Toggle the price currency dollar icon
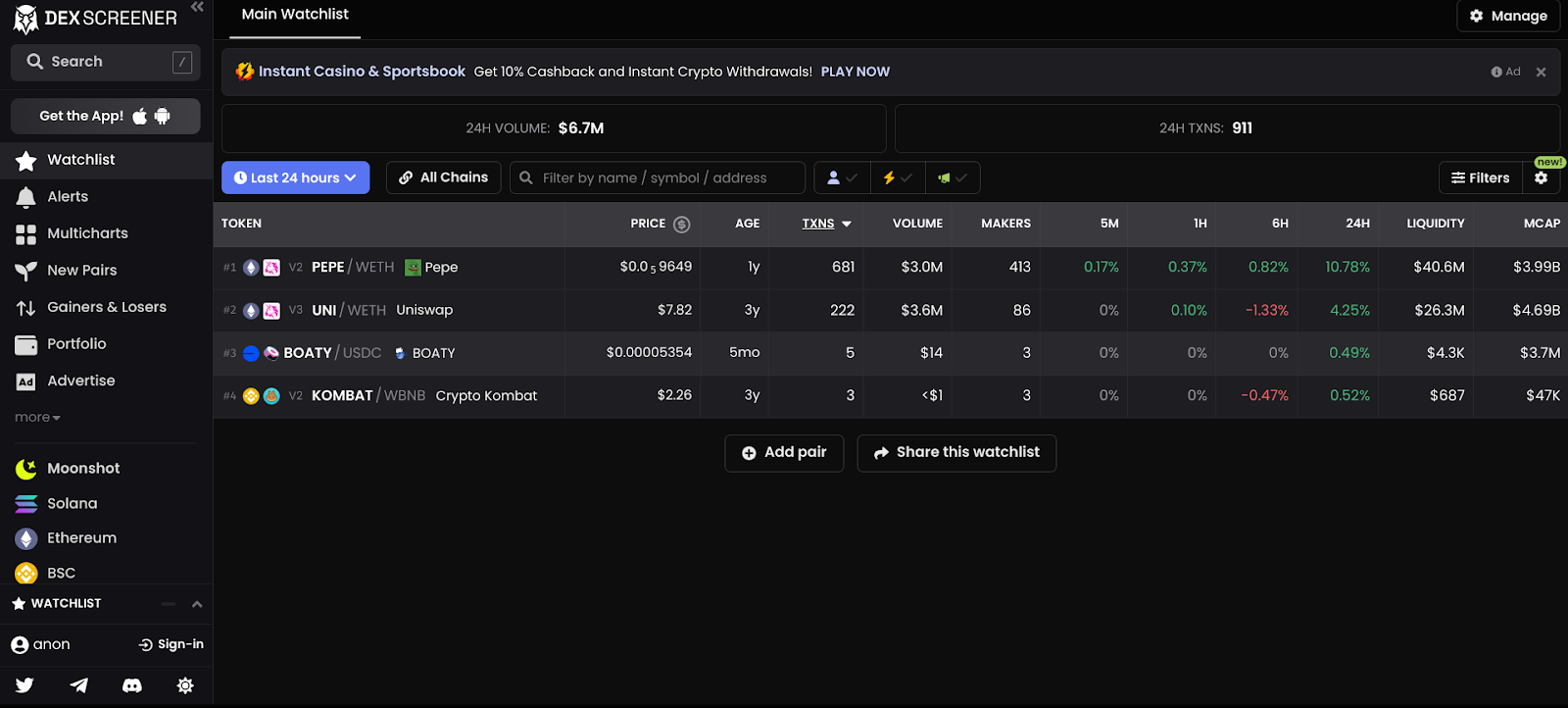The width and height of the screenshot is (1568, 708). (x=682, y=225)
